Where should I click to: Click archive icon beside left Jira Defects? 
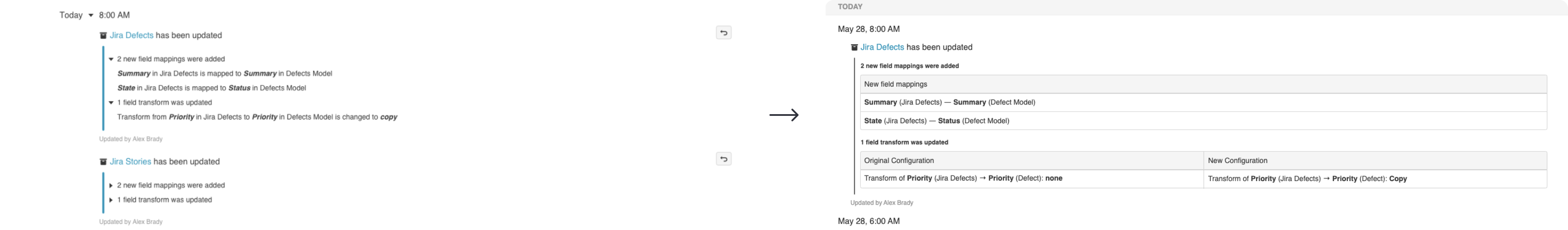[x=103, y=35]
